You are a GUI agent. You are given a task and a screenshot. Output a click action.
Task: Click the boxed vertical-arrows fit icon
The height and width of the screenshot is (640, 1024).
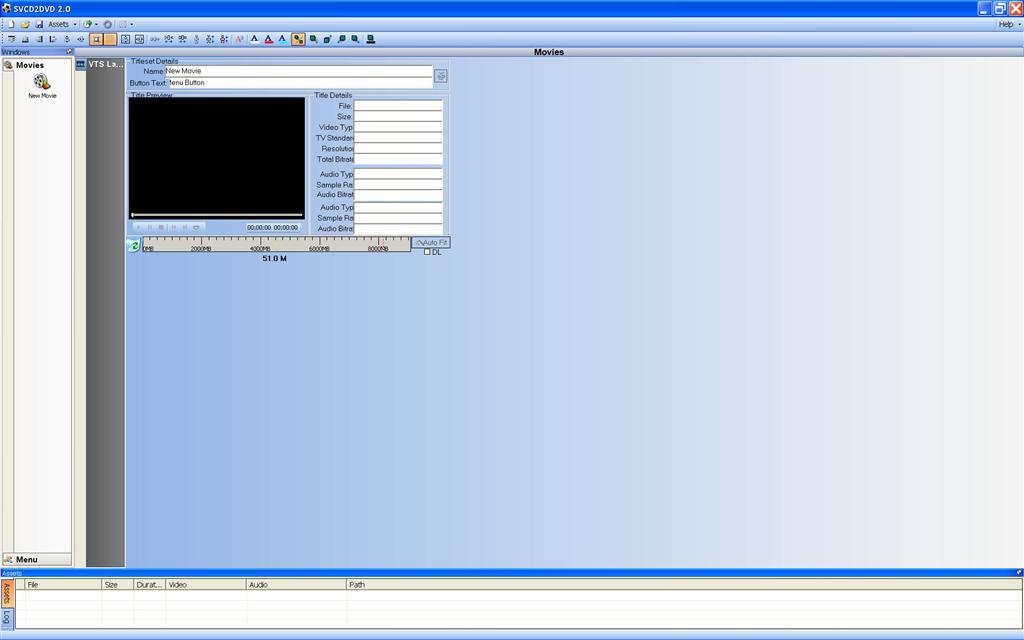(x=125, y=39)
